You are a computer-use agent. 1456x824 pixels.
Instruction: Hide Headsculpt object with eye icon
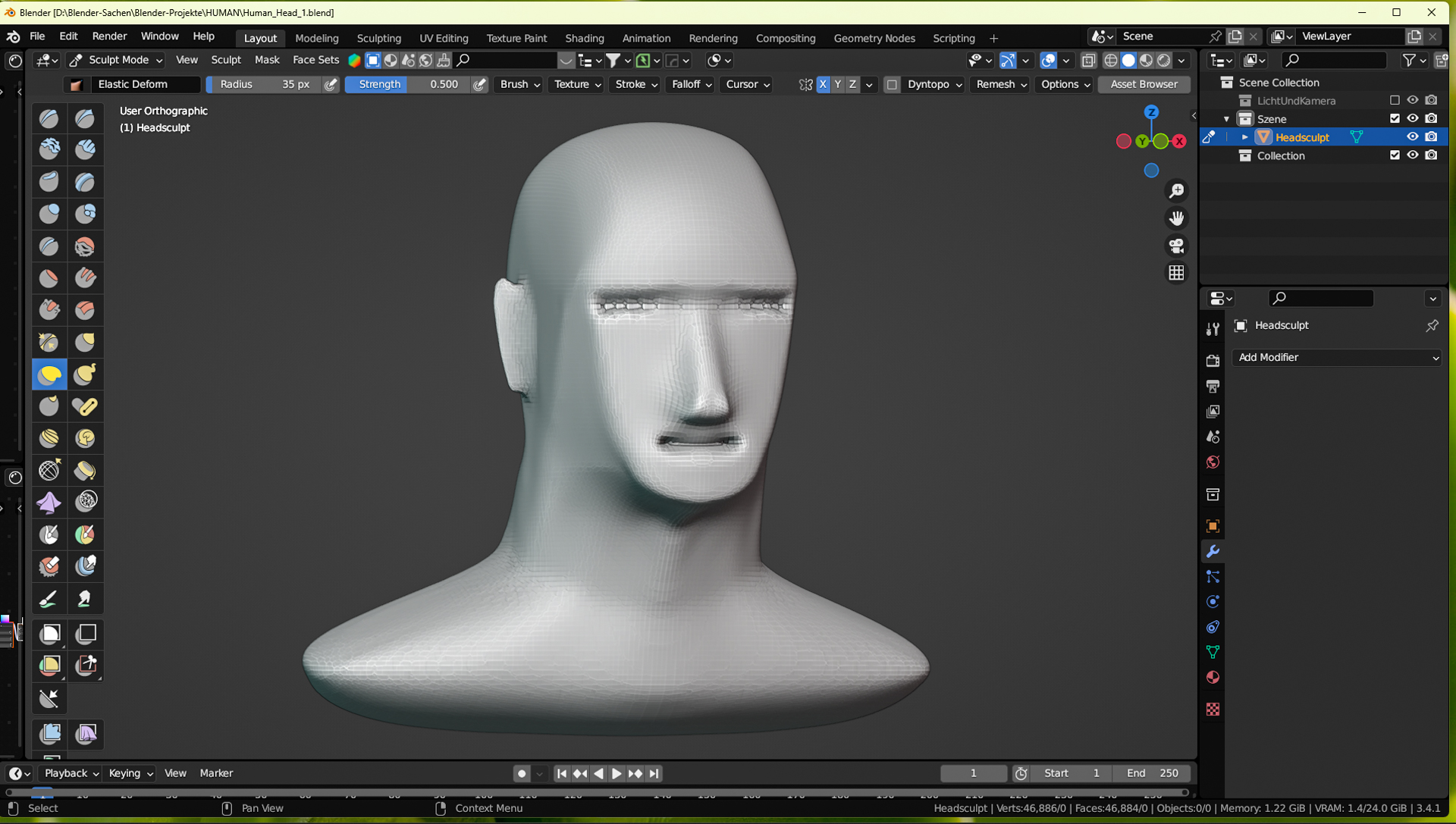click(1412, 137)
